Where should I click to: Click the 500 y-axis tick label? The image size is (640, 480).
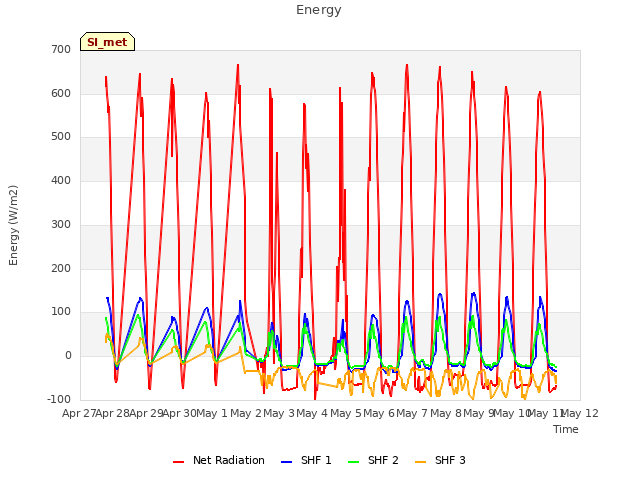point(61,137)
